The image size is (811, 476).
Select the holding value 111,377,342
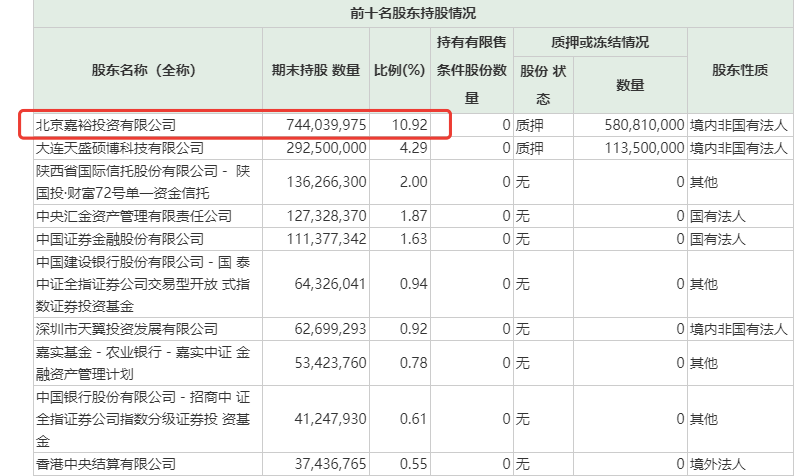click(x=326, y=239)
